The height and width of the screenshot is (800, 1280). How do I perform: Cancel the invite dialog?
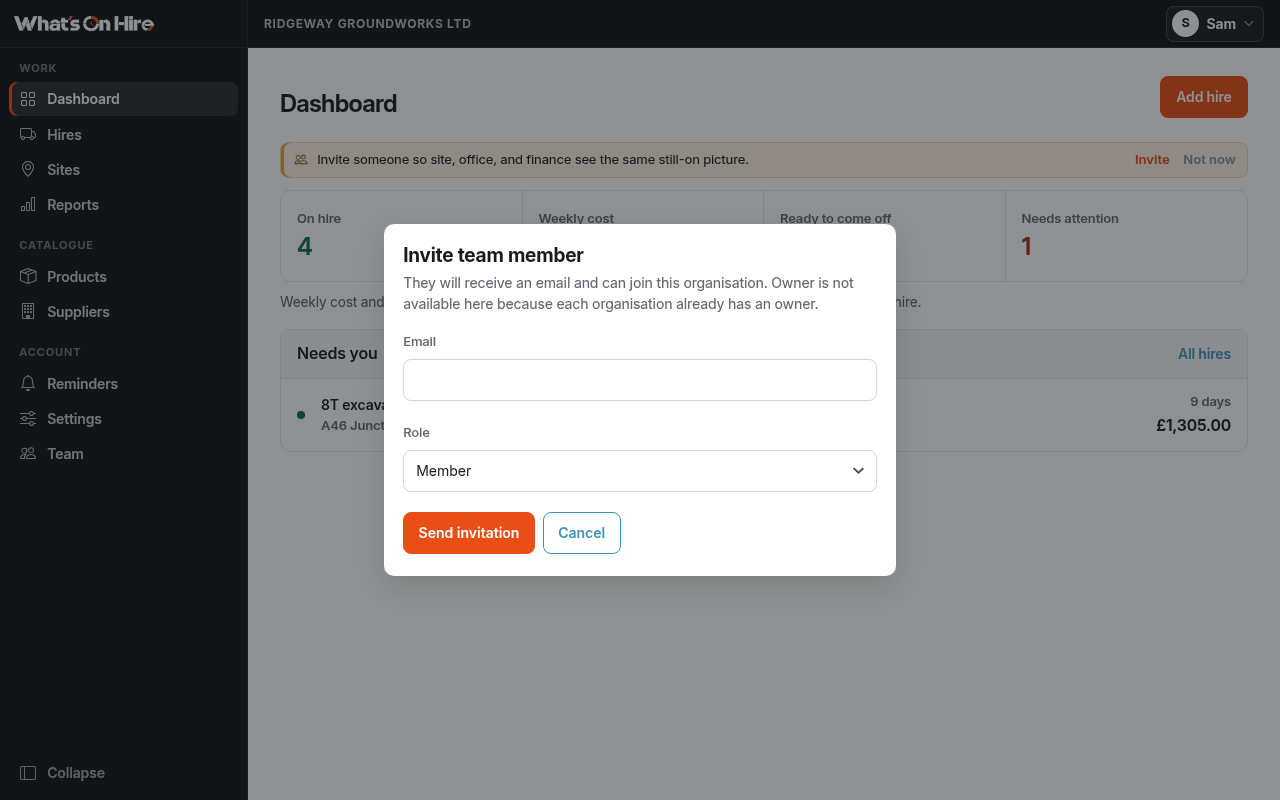click(582, 533)
